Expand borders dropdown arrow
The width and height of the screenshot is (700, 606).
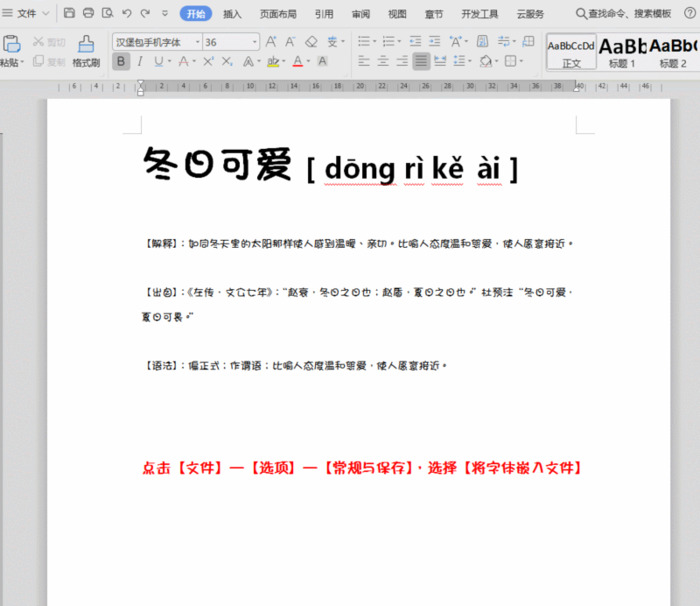pos(521,61)
